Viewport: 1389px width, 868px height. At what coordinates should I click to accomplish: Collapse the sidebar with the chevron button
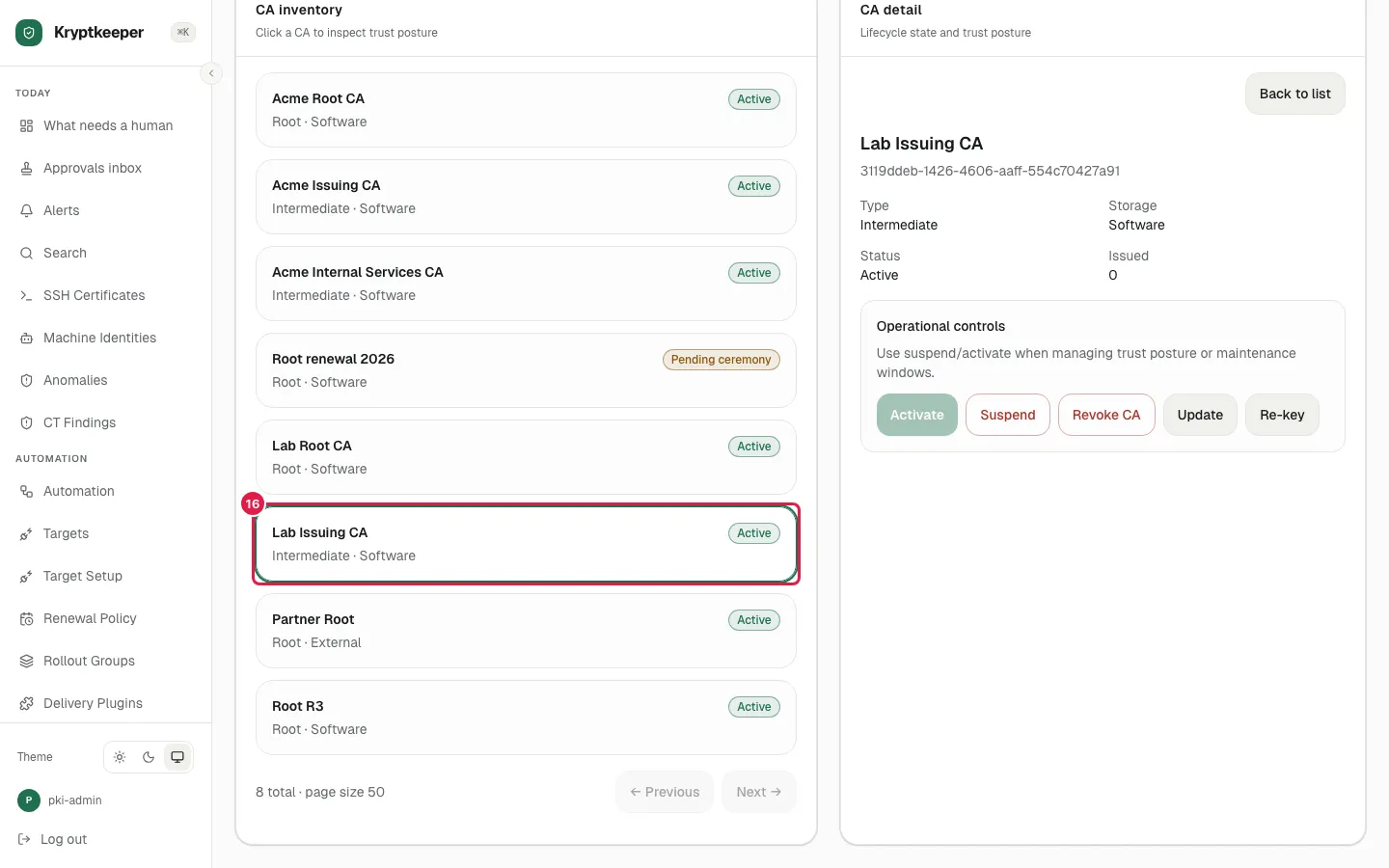[211, 73]
